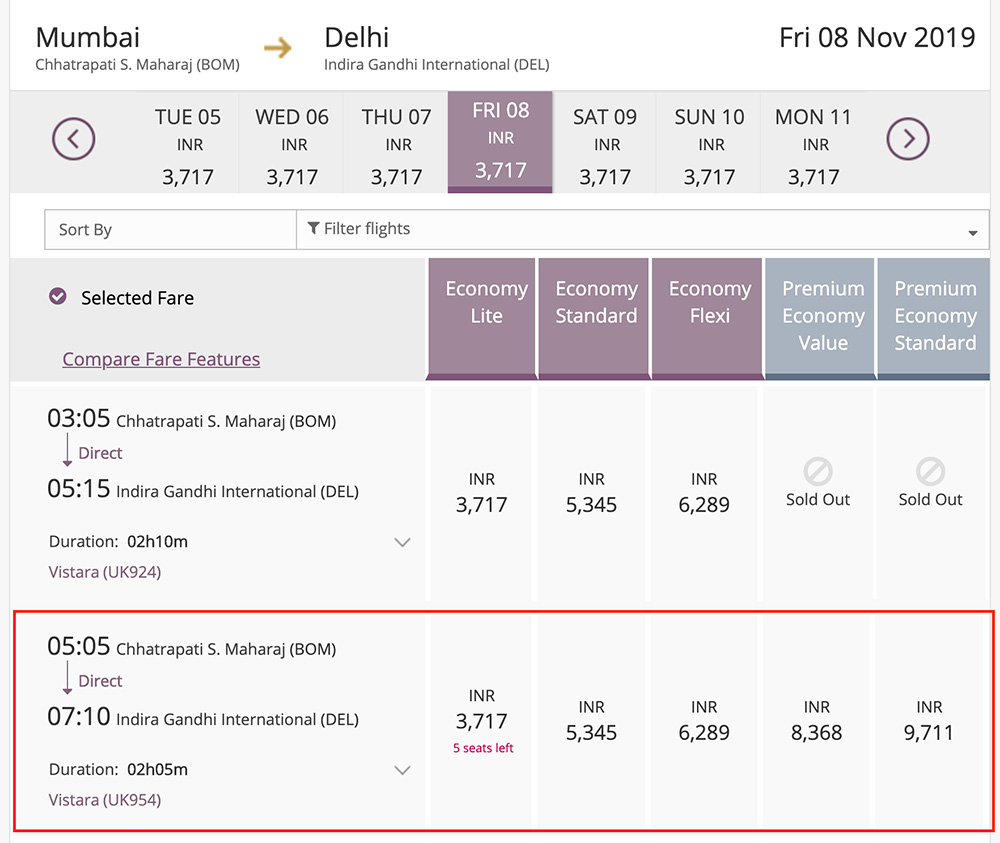Click the Selected Fare checkmark icon
1000x843 pixels.
(58, 297)
